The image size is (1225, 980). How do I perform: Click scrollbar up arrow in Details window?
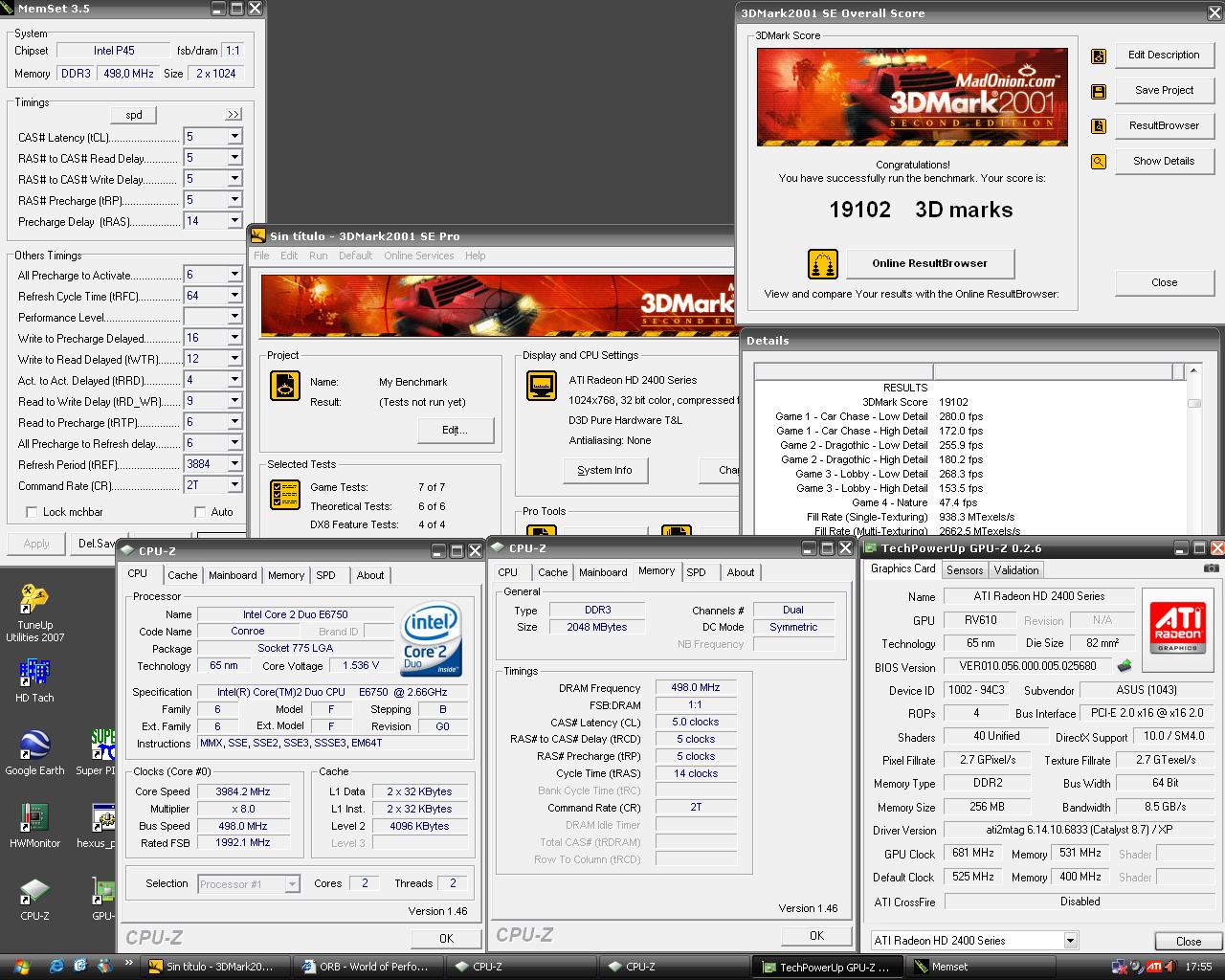pos(1193,371)
